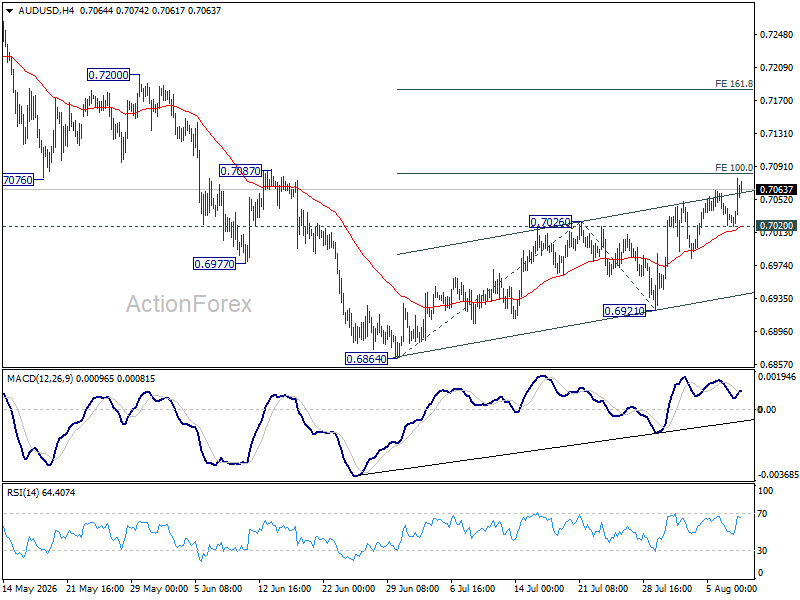Select the 0.69210 support label

tap(624, 311)
